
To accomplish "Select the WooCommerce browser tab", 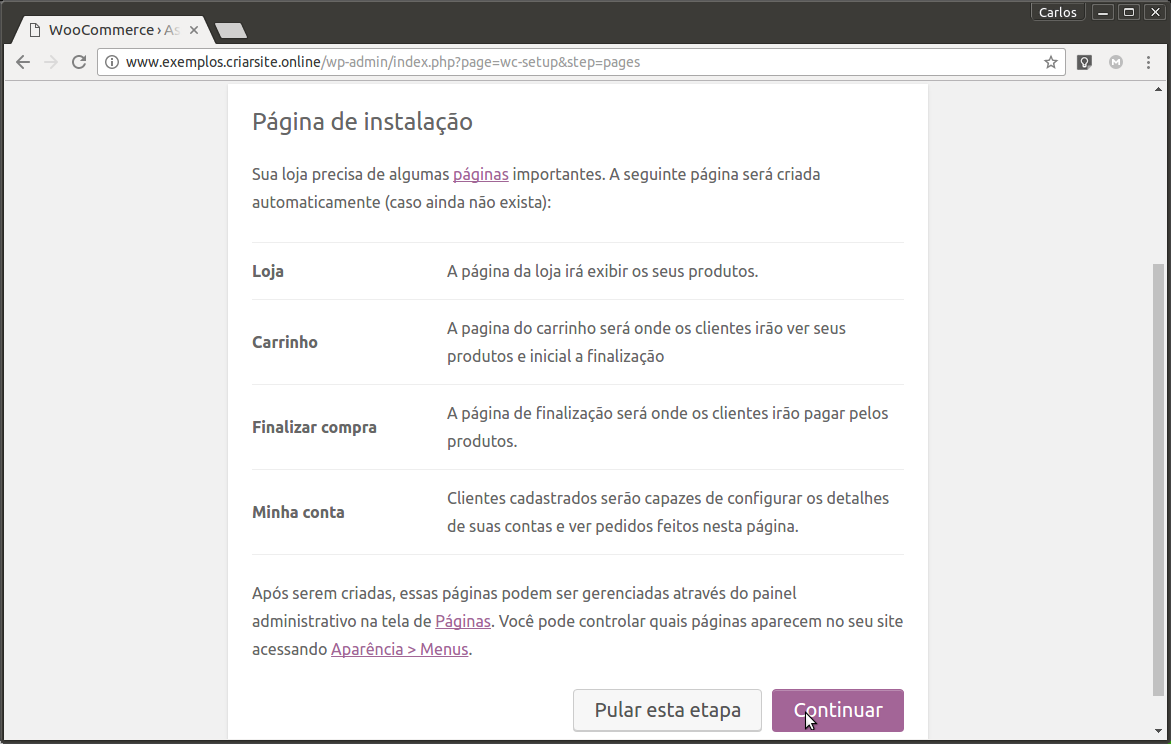I will (105, 30).
